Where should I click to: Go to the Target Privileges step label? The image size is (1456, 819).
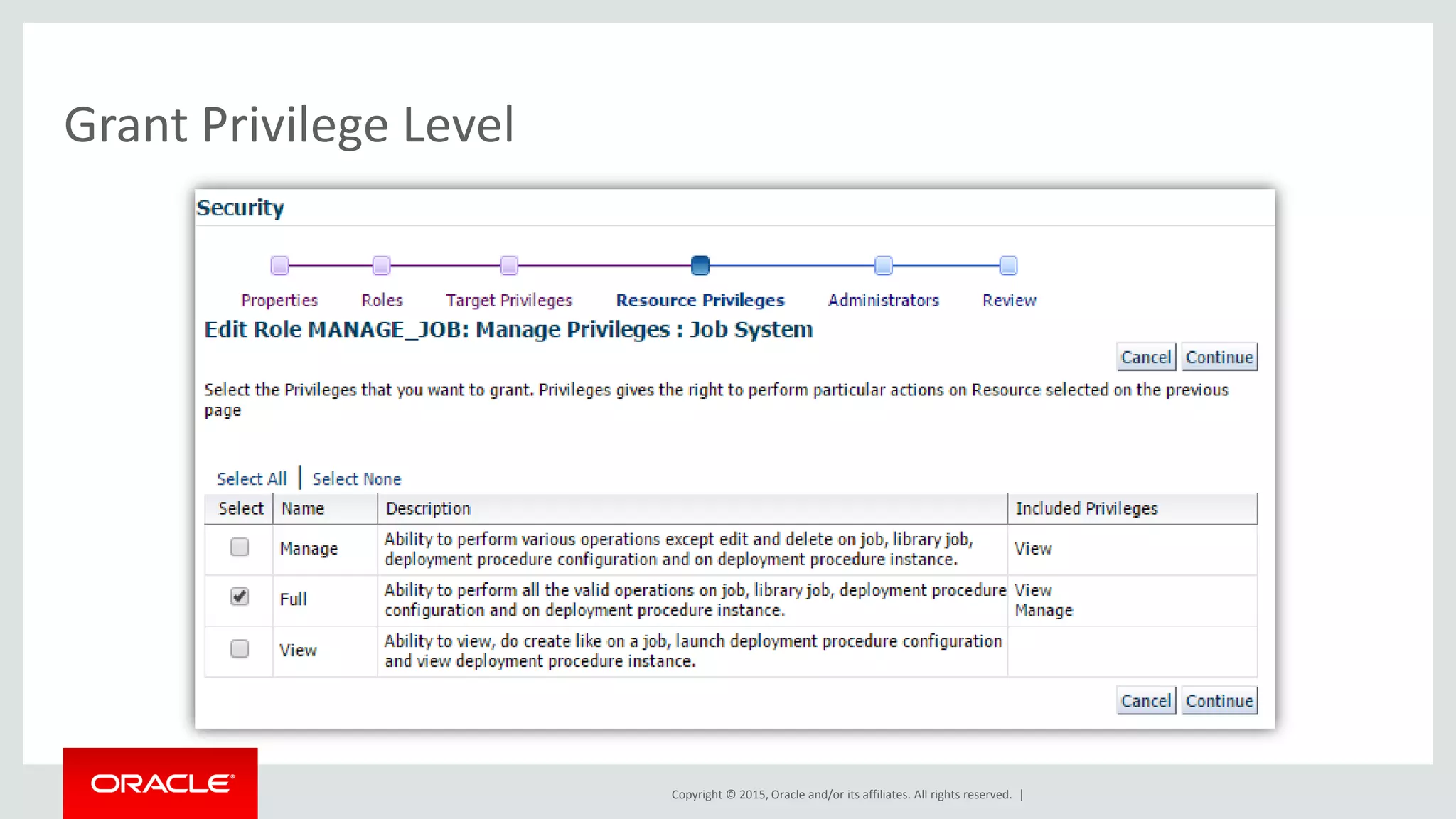coord(509,301)
